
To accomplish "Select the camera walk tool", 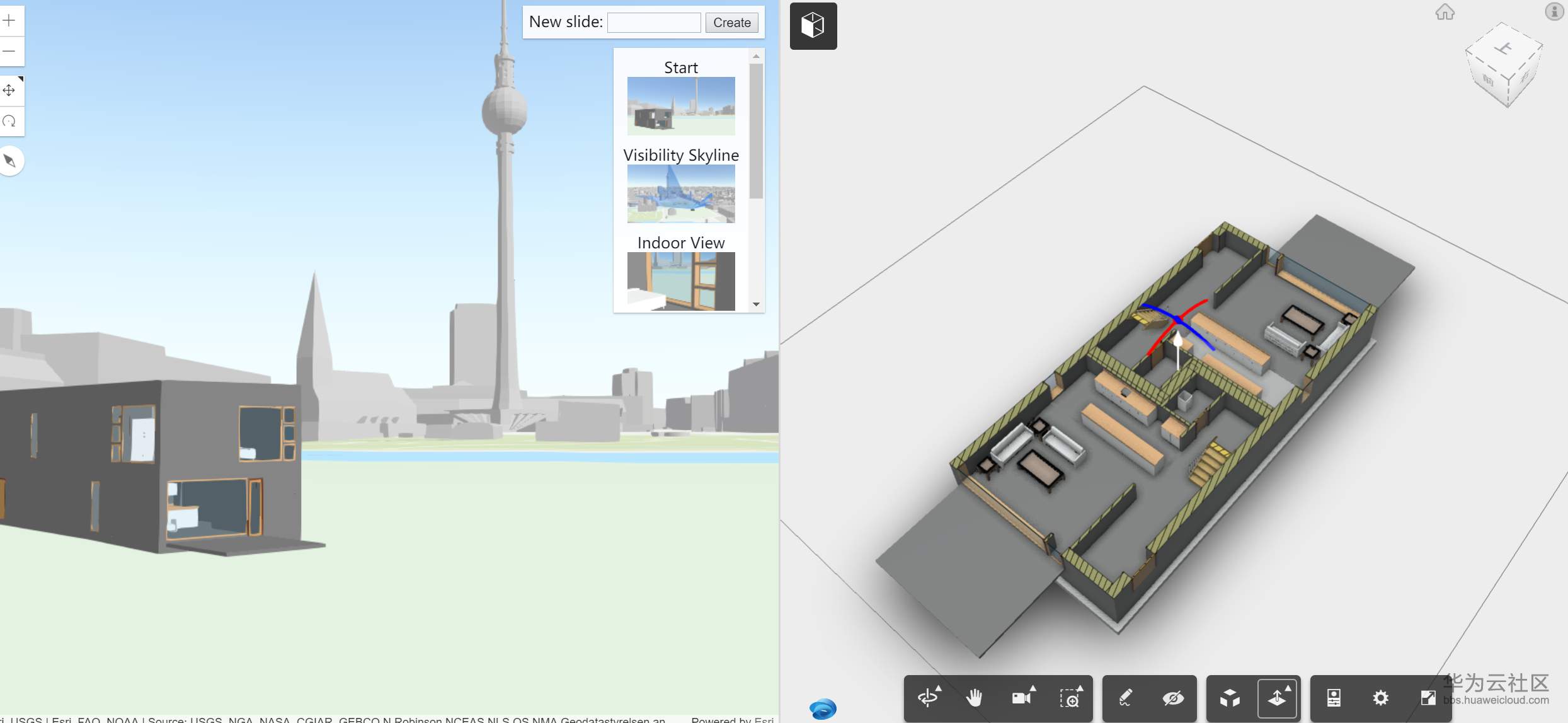I will click(x=1023, y=698).
